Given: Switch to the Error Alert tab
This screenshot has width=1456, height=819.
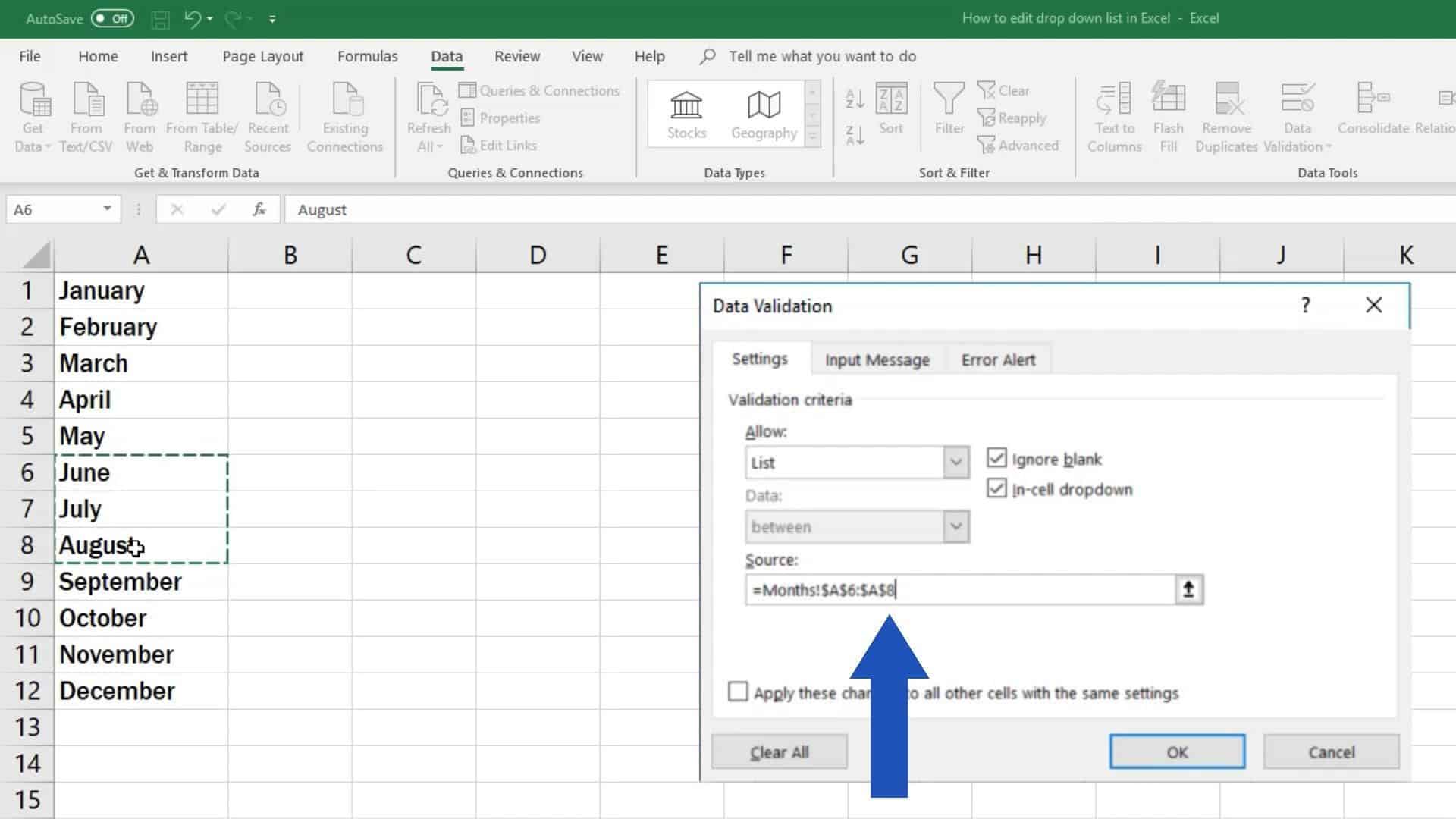Looking at the screenshot, I should (x=998, y=359).
